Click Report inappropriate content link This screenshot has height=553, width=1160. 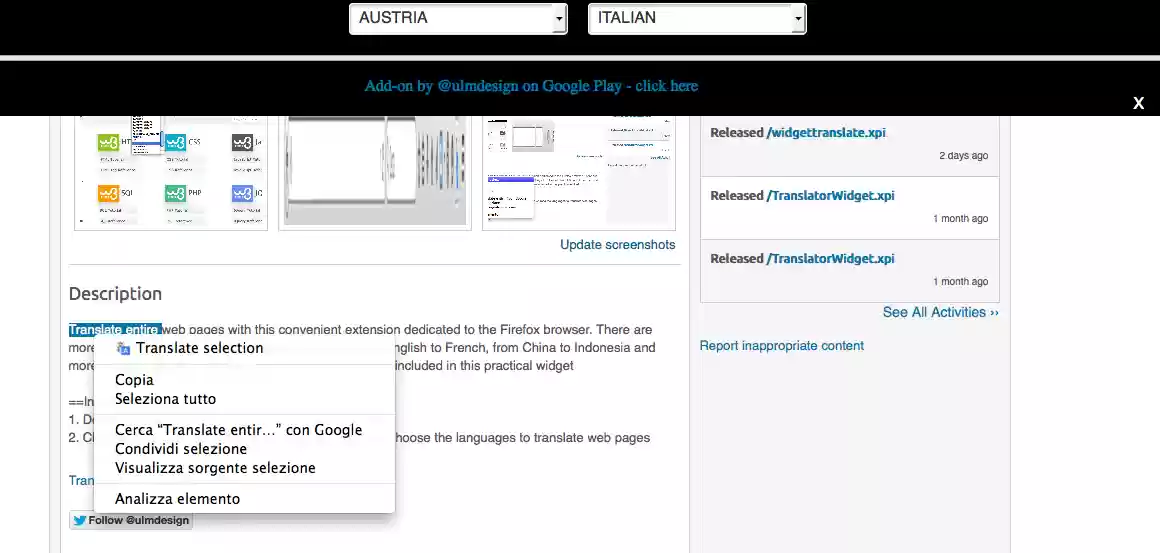click(782, 345)
